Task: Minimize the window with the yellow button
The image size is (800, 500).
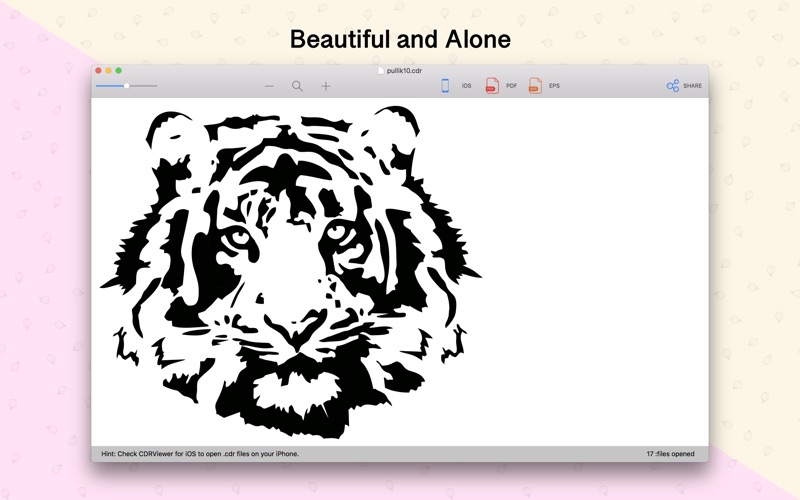Action: pos(109,70)
